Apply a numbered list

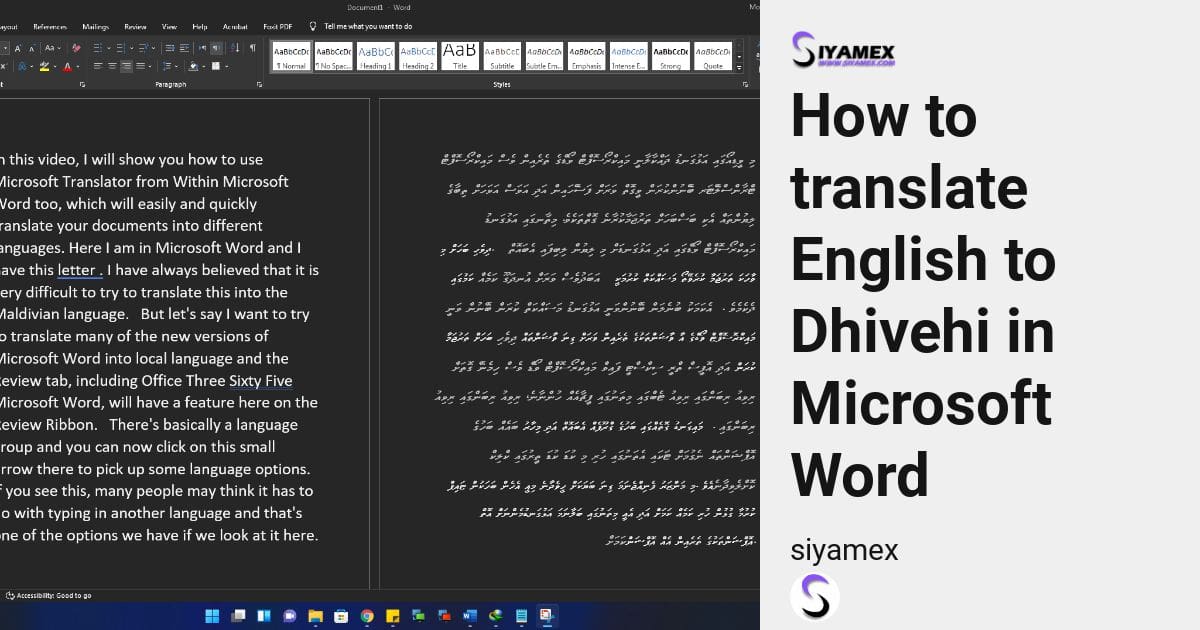point(119,47)
